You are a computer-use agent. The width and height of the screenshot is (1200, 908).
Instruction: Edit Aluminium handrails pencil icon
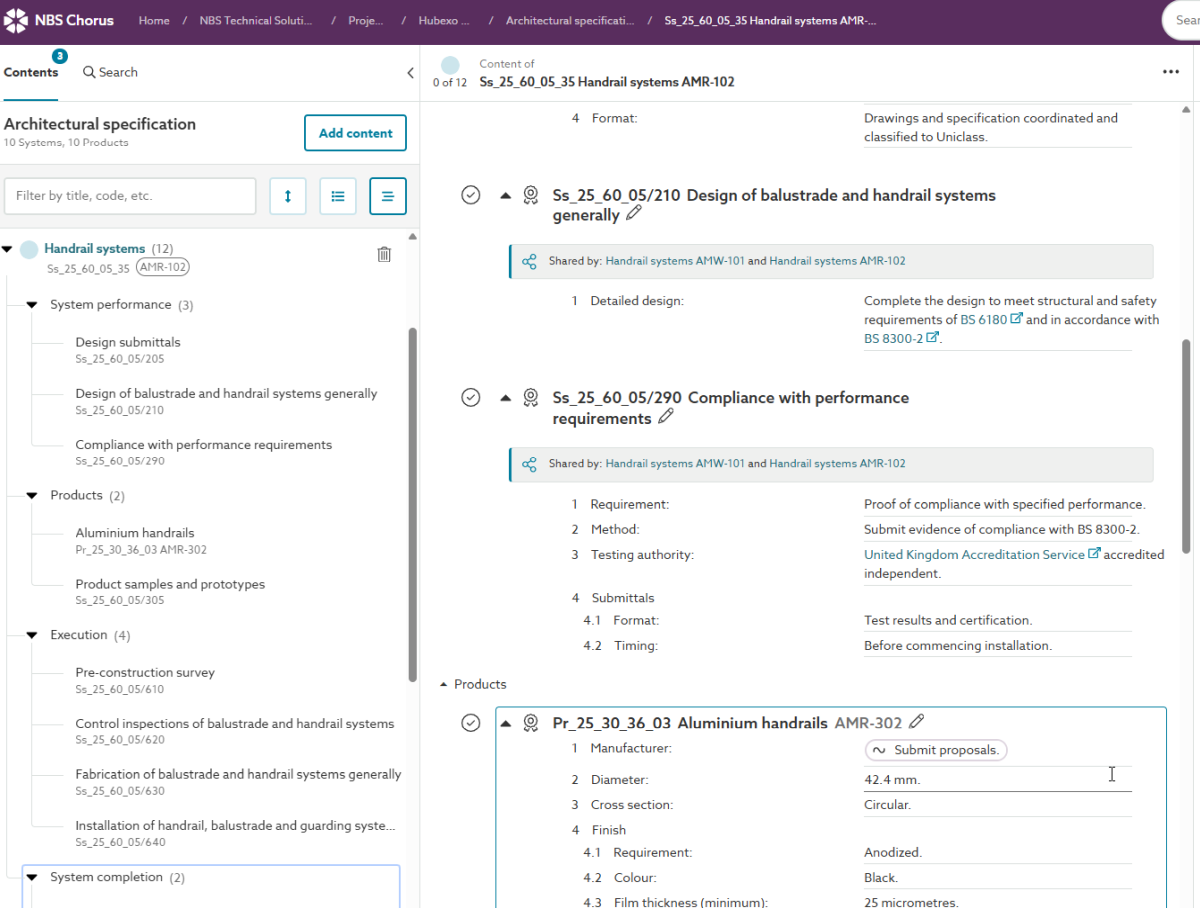point(917,722)
